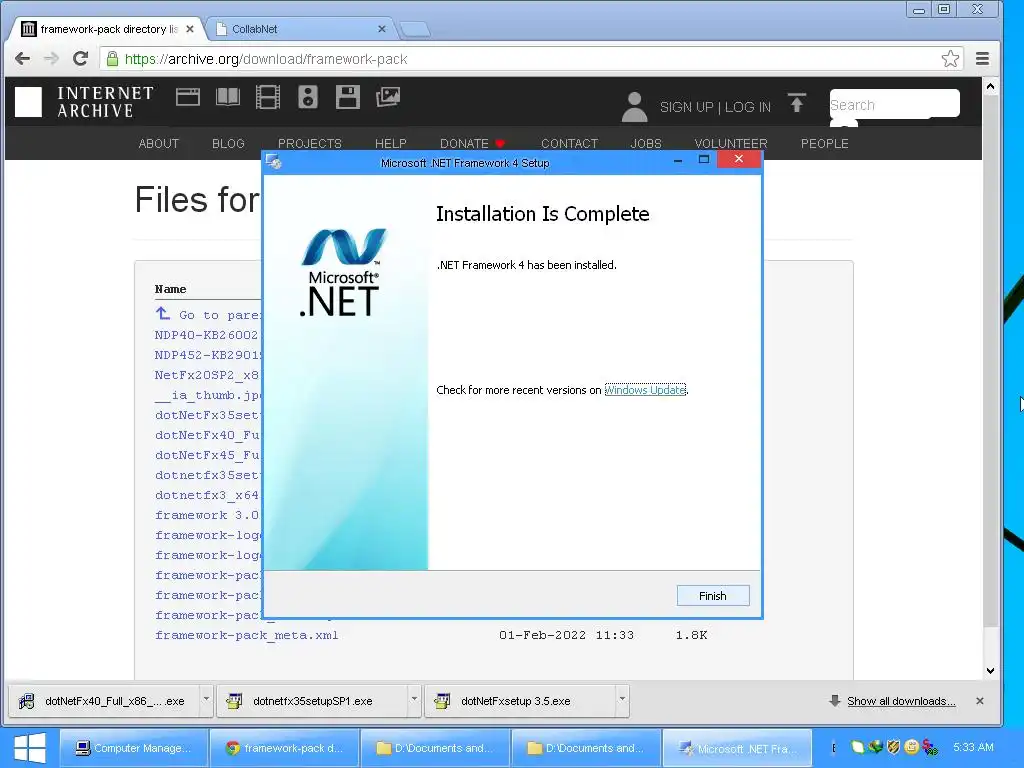Viewport: 1024px width, 768px height.
Task: Reload the archive.org page
Action: 80,59
